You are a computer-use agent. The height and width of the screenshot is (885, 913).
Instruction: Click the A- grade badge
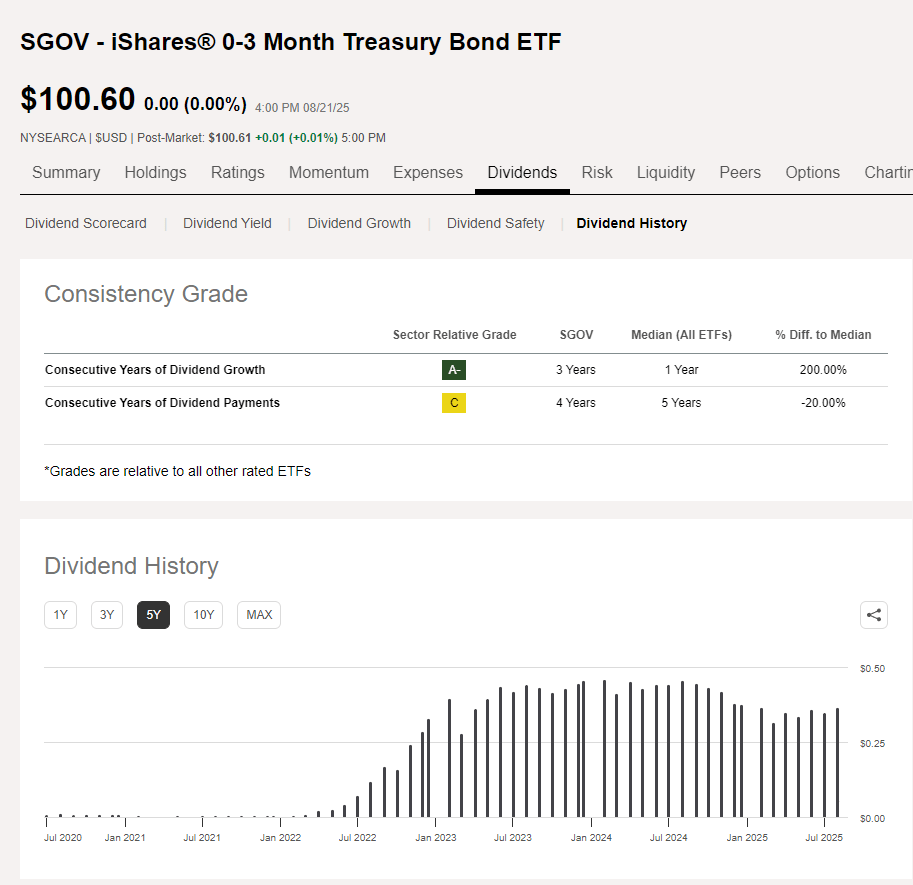click(x=454, y=370)
